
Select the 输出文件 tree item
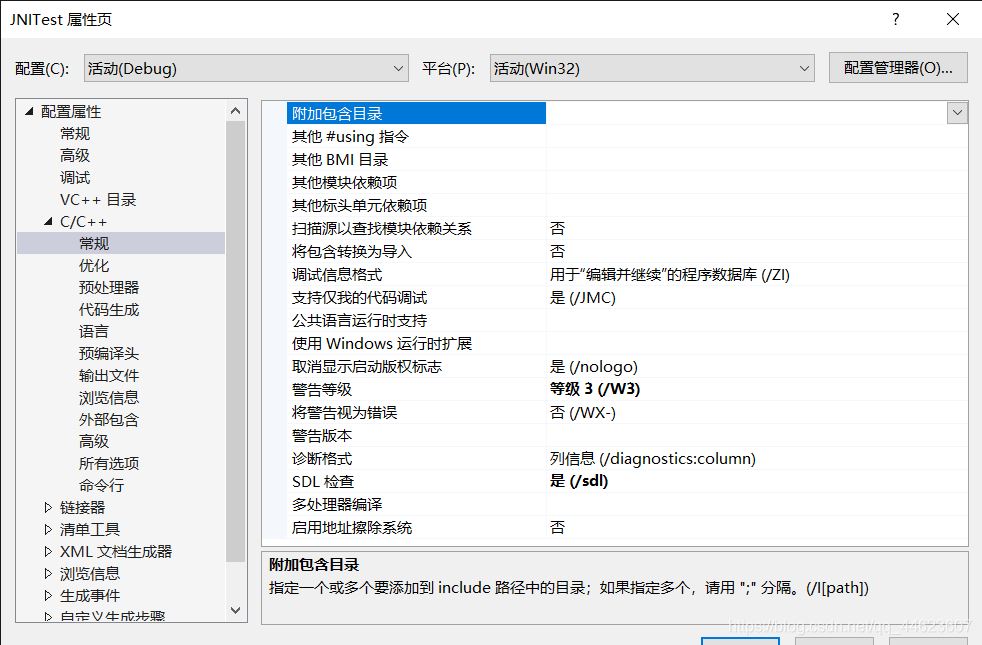pos(109,375)
